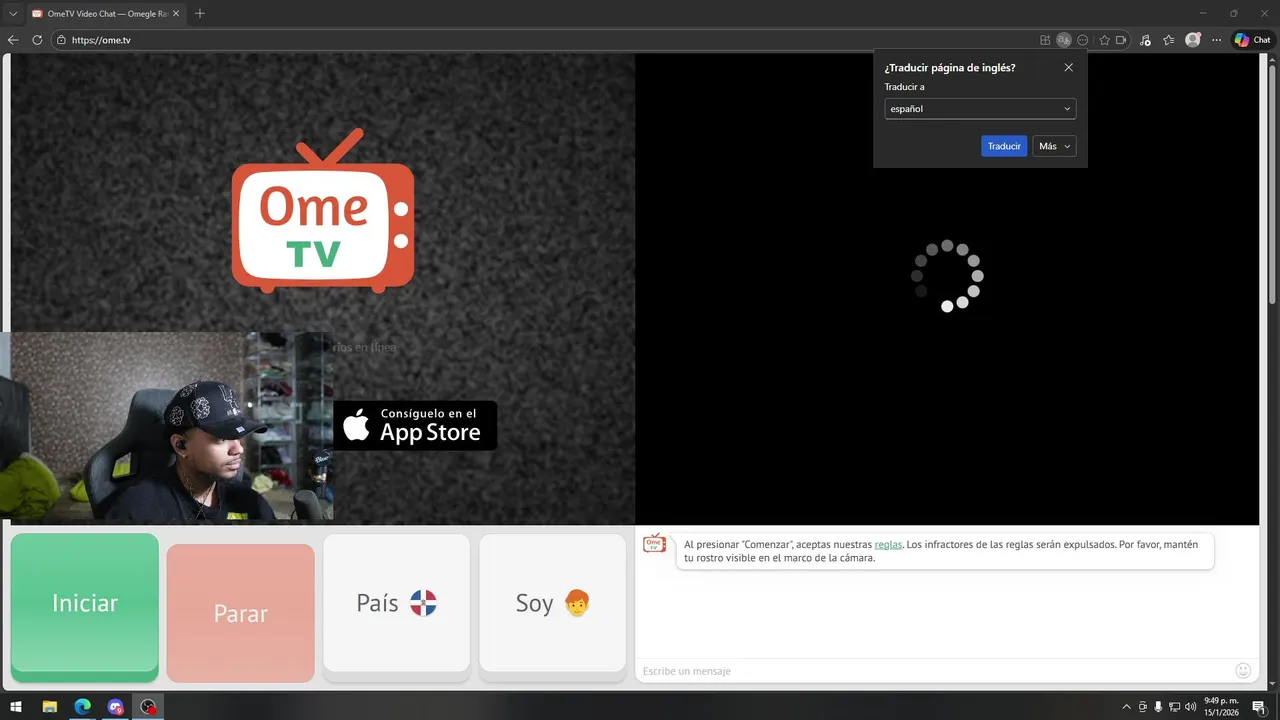Click the microphone tray icon
Viewport: 1280px width, 720px height.
(1158, 707)
